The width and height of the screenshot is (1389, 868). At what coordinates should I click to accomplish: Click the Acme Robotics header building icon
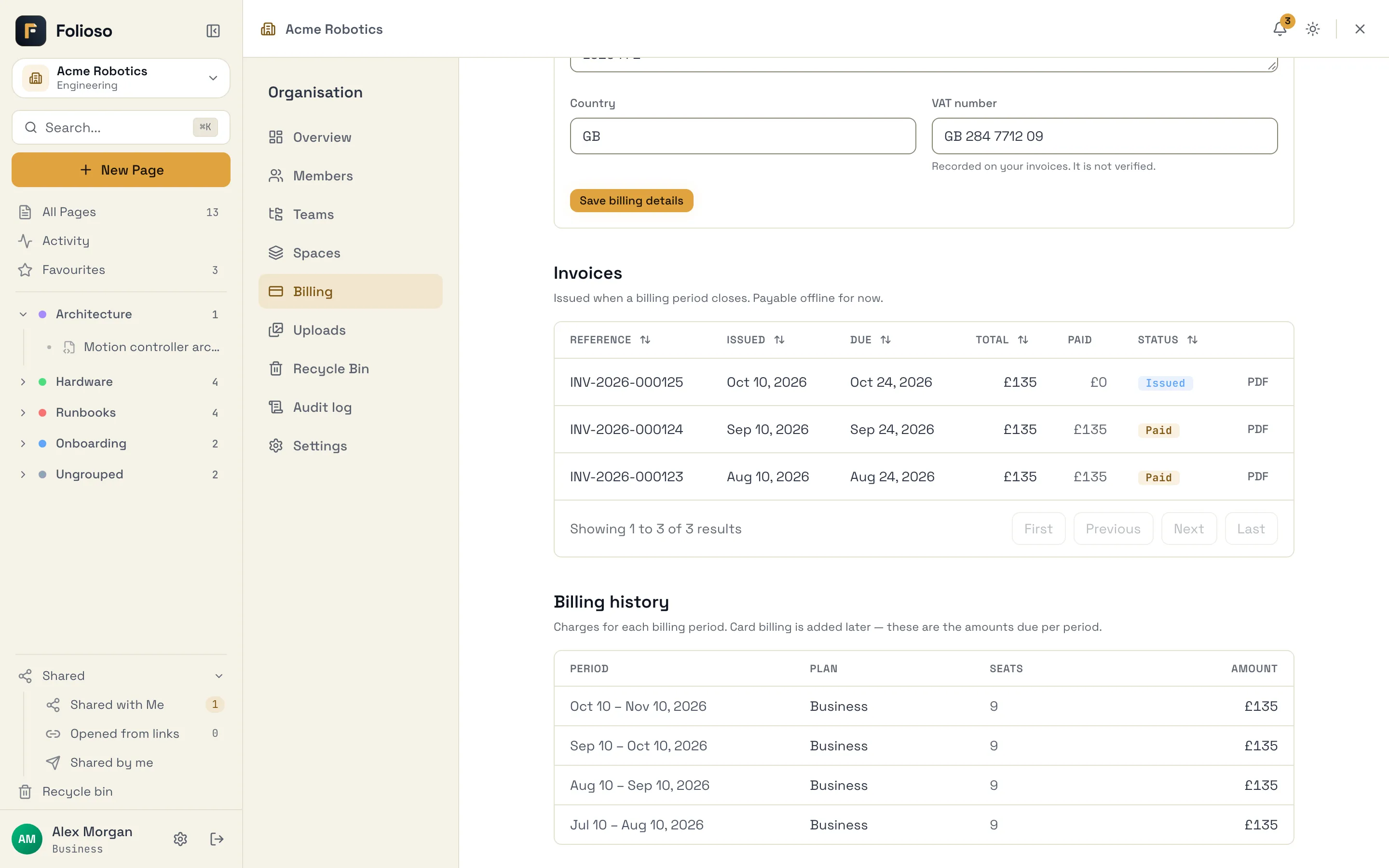(x=268, y=29)
